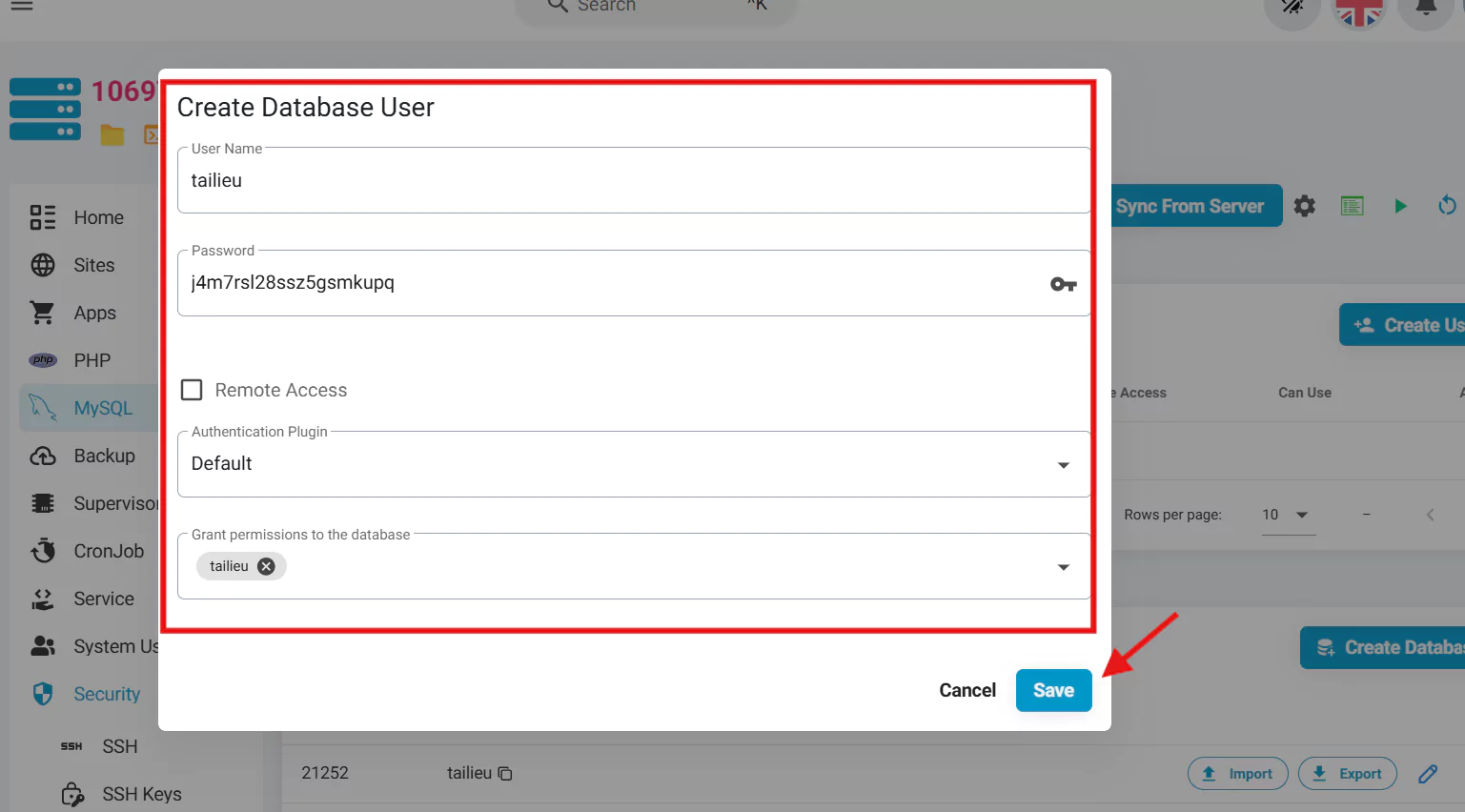Cancel the Create Database User dialog

(x=966, y=690)
